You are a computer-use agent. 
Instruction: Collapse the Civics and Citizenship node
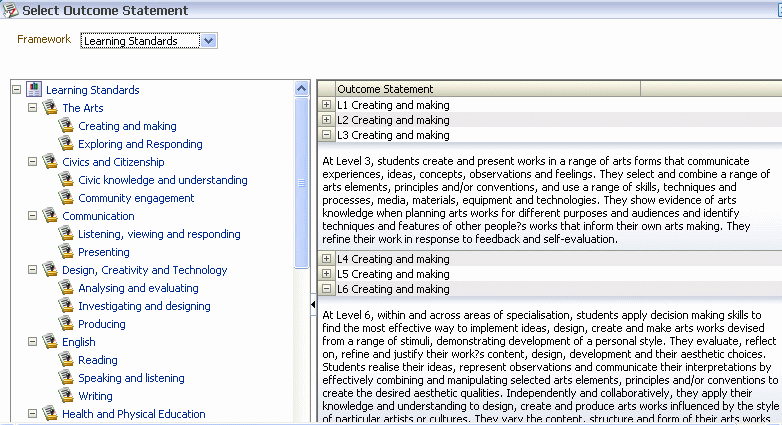[x=32, y=162]
